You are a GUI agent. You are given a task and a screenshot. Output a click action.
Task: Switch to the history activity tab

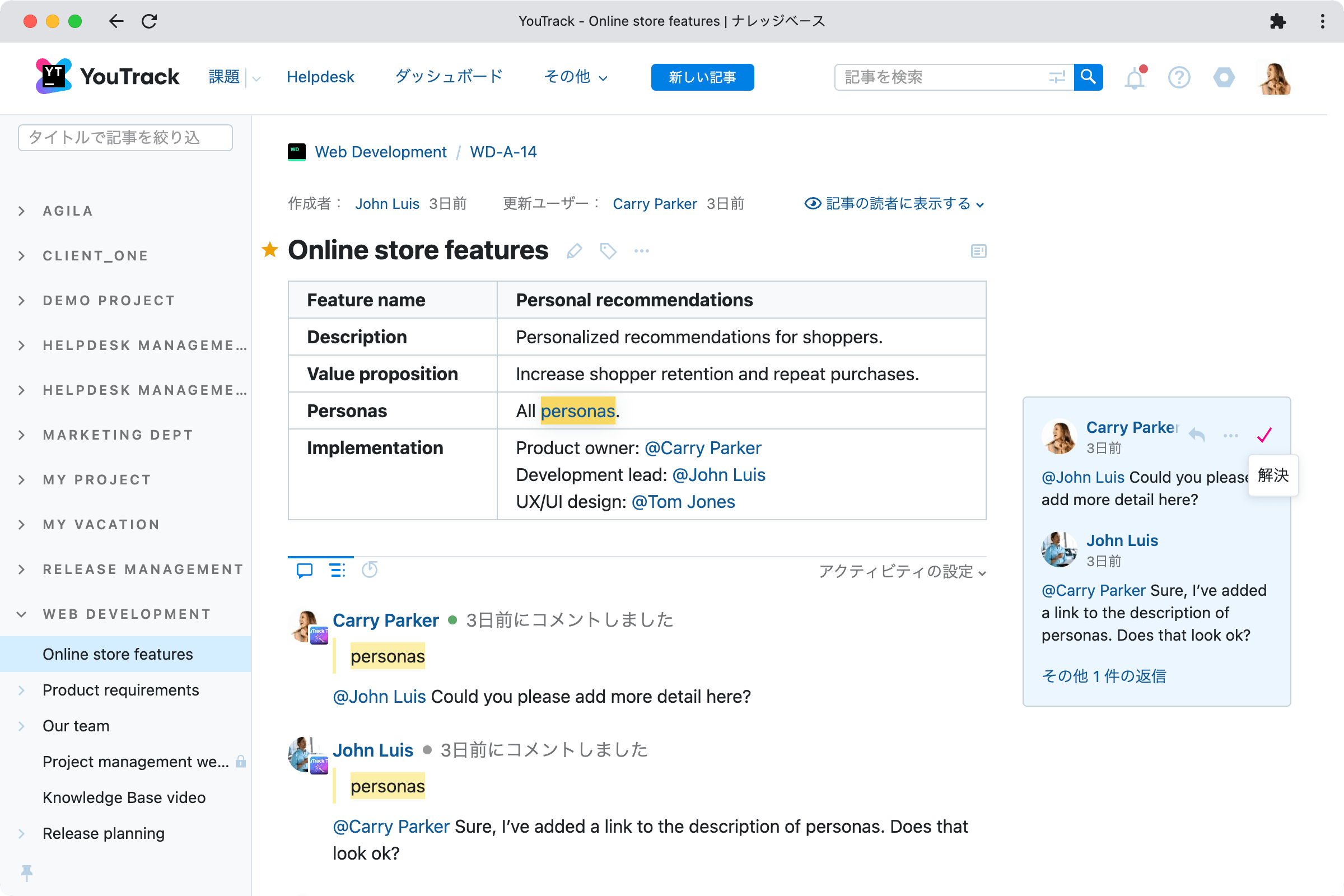click(370, 570)
